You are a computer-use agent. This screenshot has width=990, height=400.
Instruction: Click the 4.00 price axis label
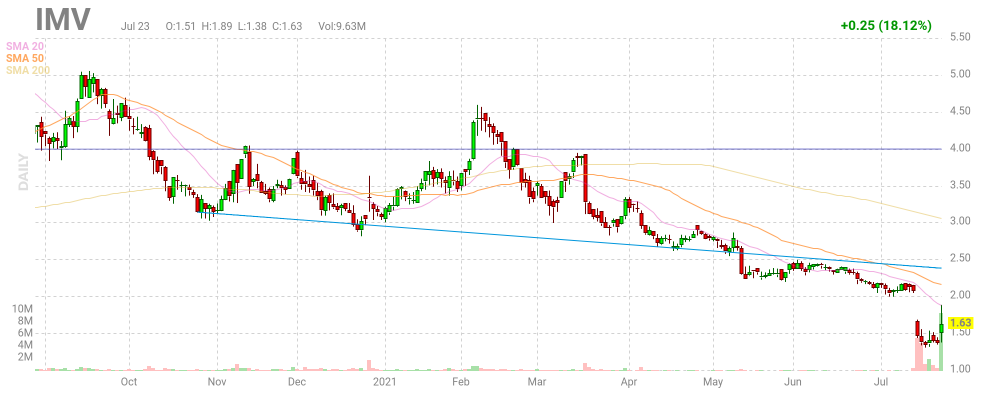point(960,148)
